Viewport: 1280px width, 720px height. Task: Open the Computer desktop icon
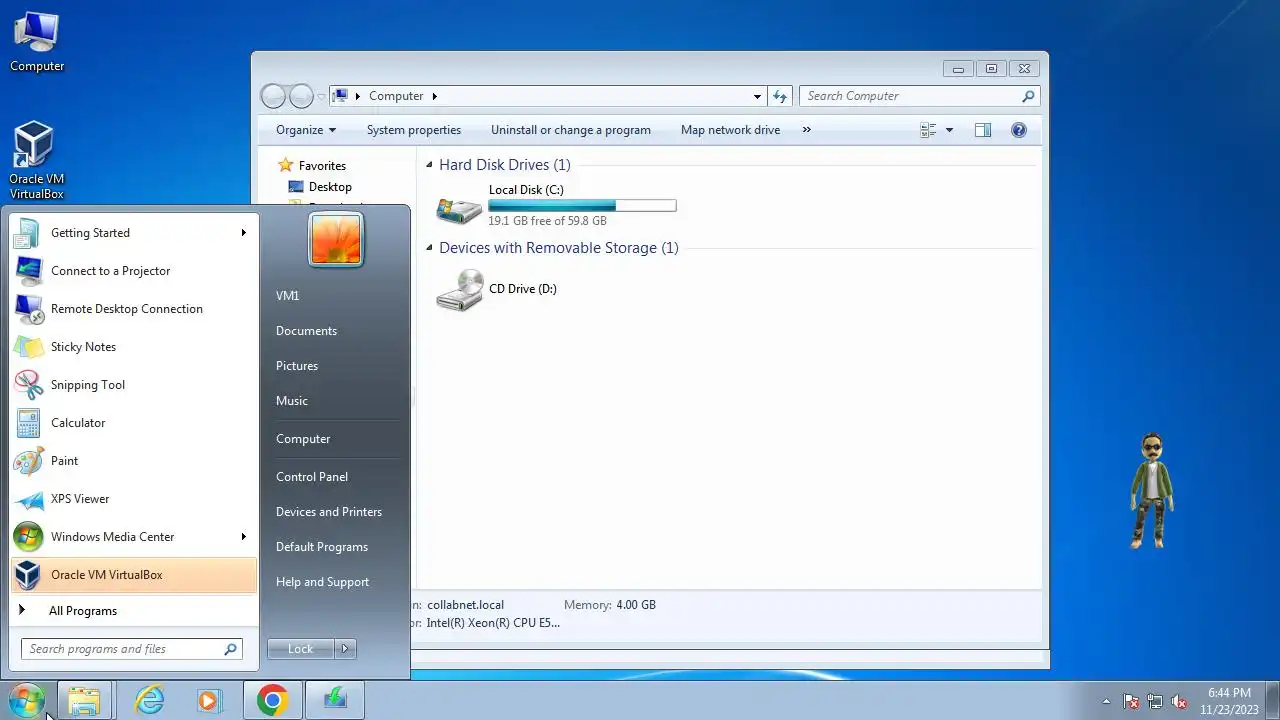37,42
